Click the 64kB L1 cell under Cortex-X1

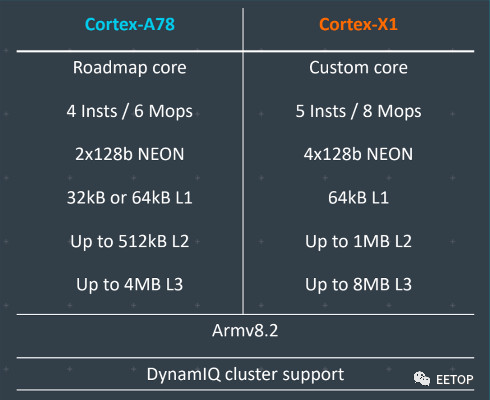click(358, 198)
